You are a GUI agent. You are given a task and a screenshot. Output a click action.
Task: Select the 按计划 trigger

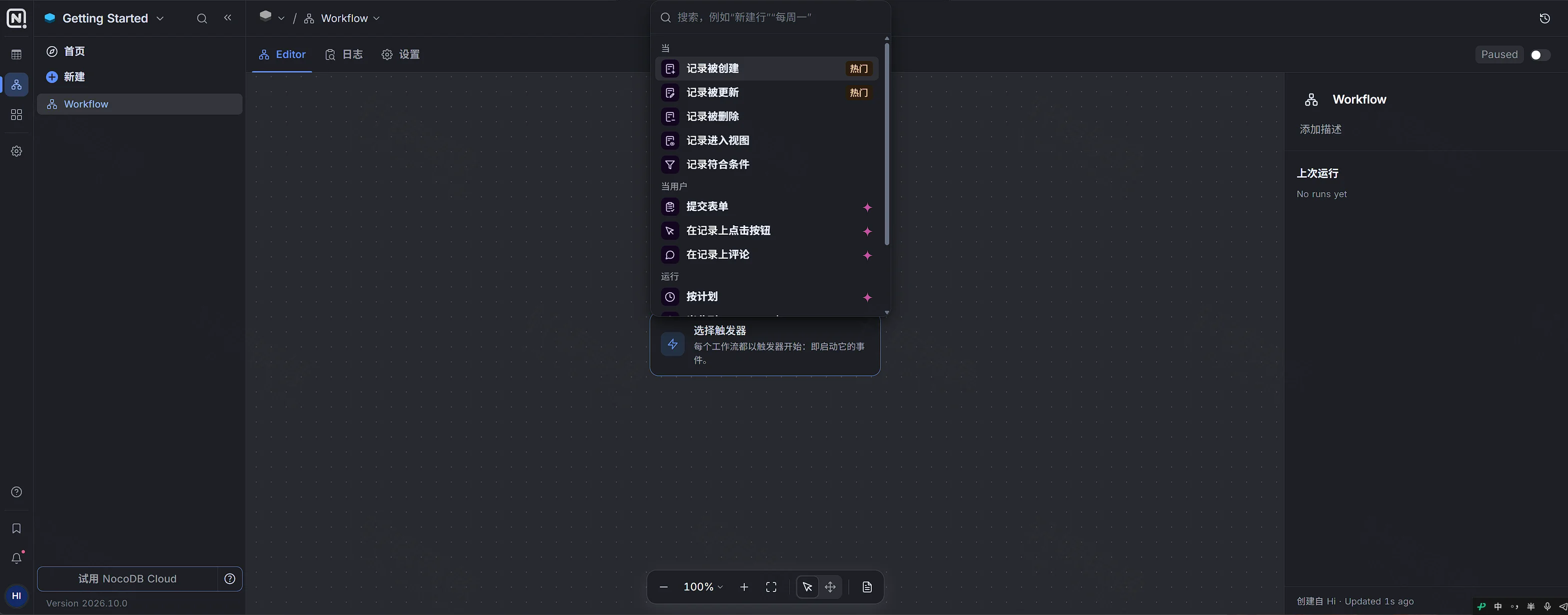(x=767, y=297)
